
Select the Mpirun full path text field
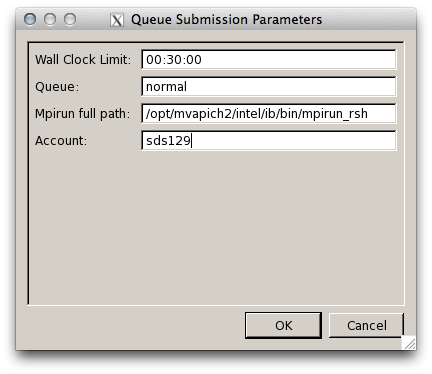click(269, 114)
